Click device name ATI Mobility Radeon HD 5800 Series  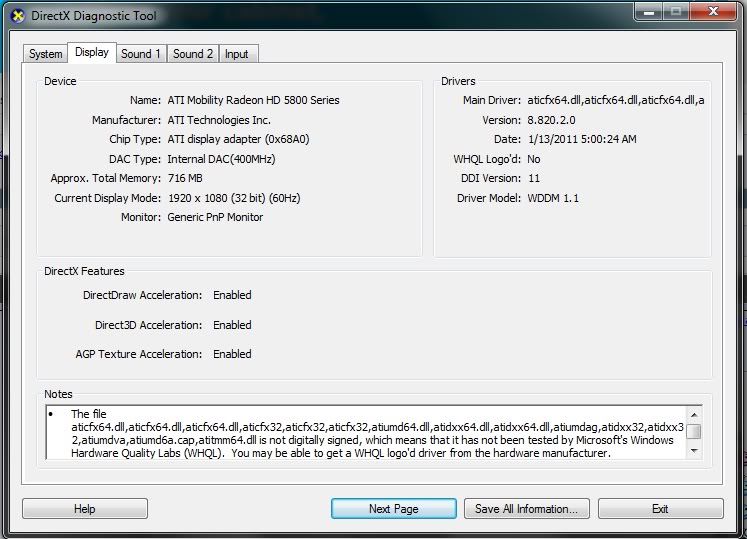(x=253, y=100)
